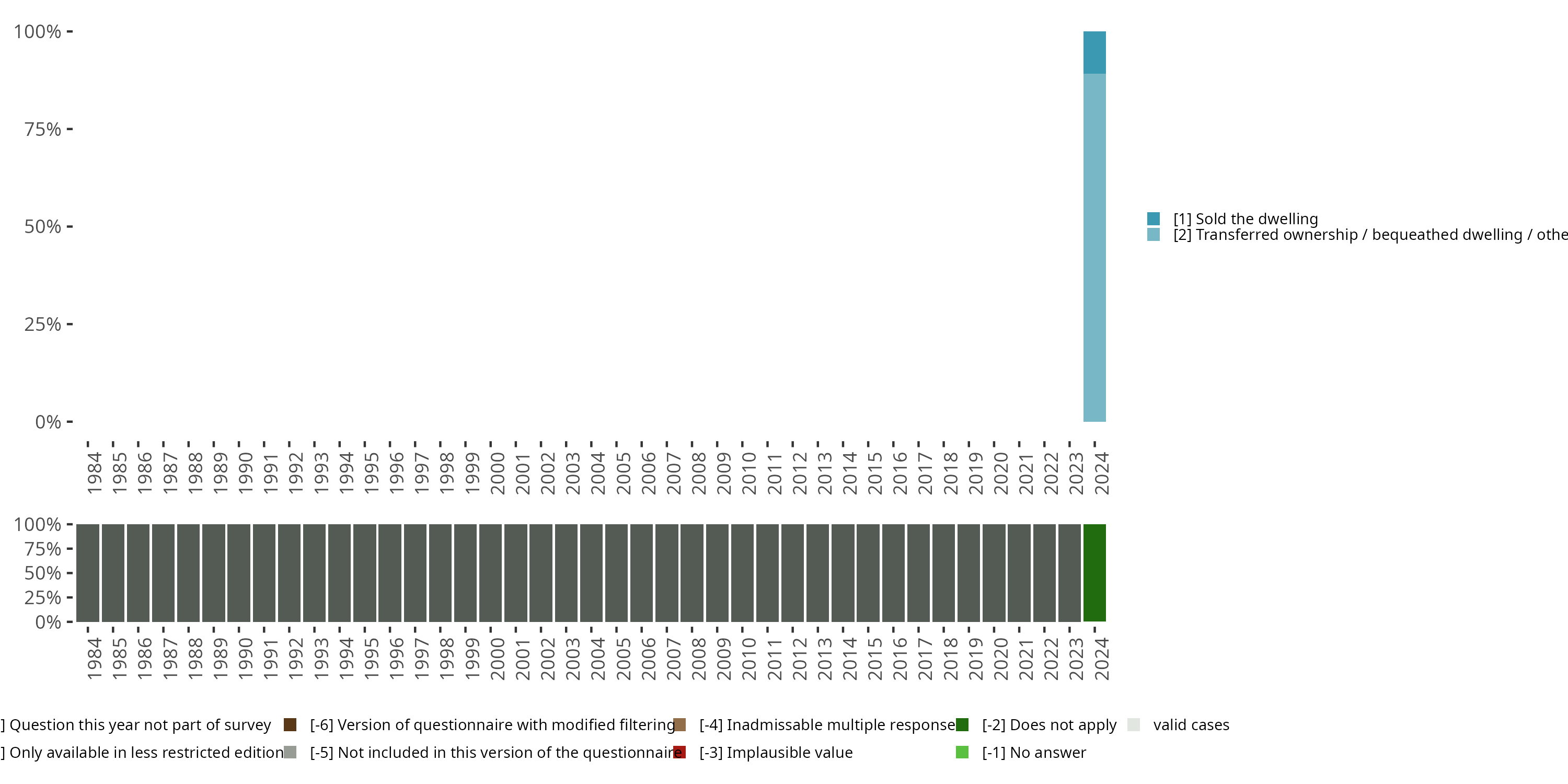Click the gray 2023 bar in lower chart
This screenshot has height=784, width=1568.
pos(1069,572)
